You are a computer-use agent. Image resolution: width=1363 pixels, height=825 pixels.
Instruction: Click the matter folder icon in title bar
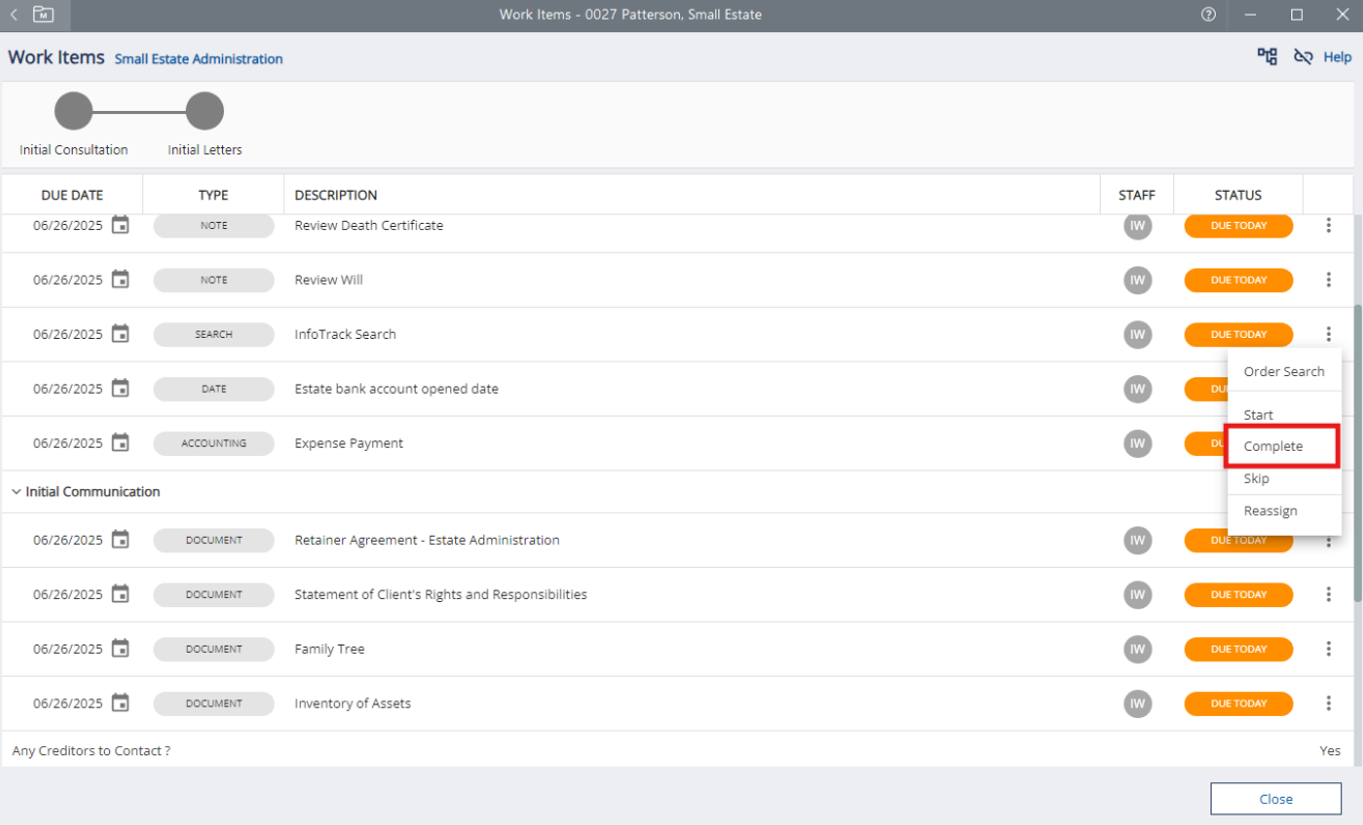pos(43,15)
